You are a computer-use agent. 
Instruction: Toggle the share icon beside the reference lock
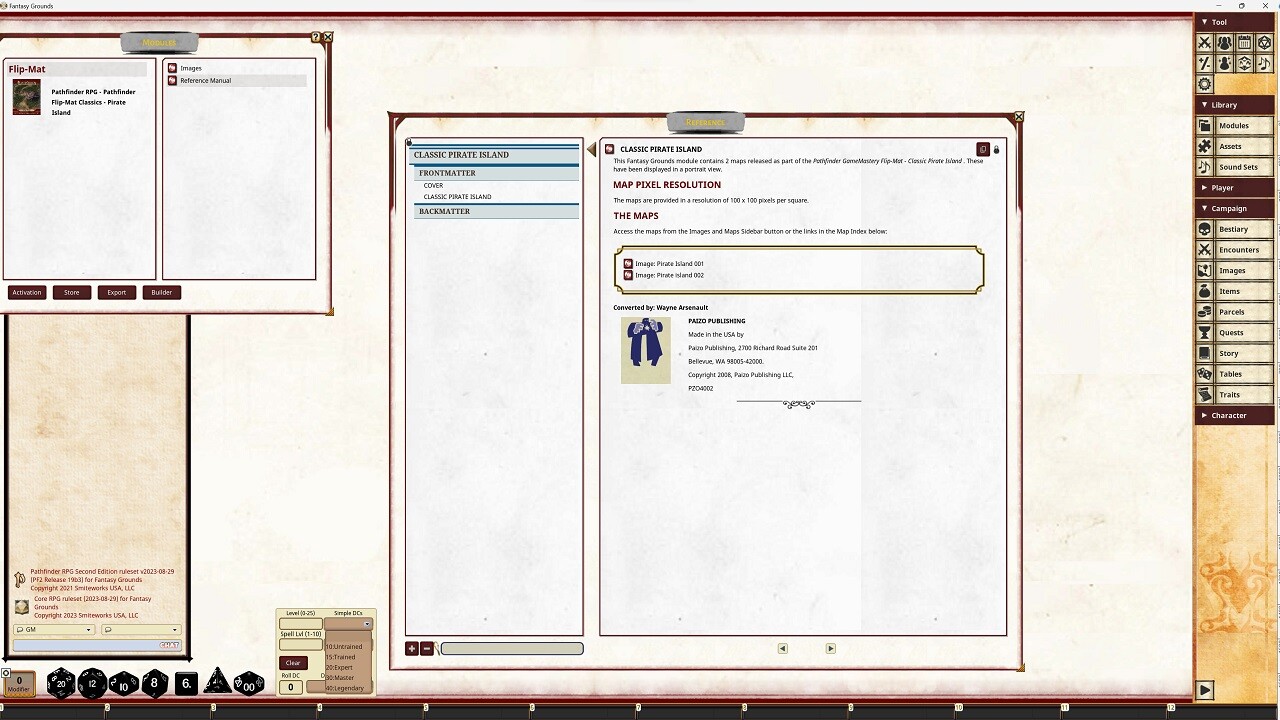click(983, 148)
